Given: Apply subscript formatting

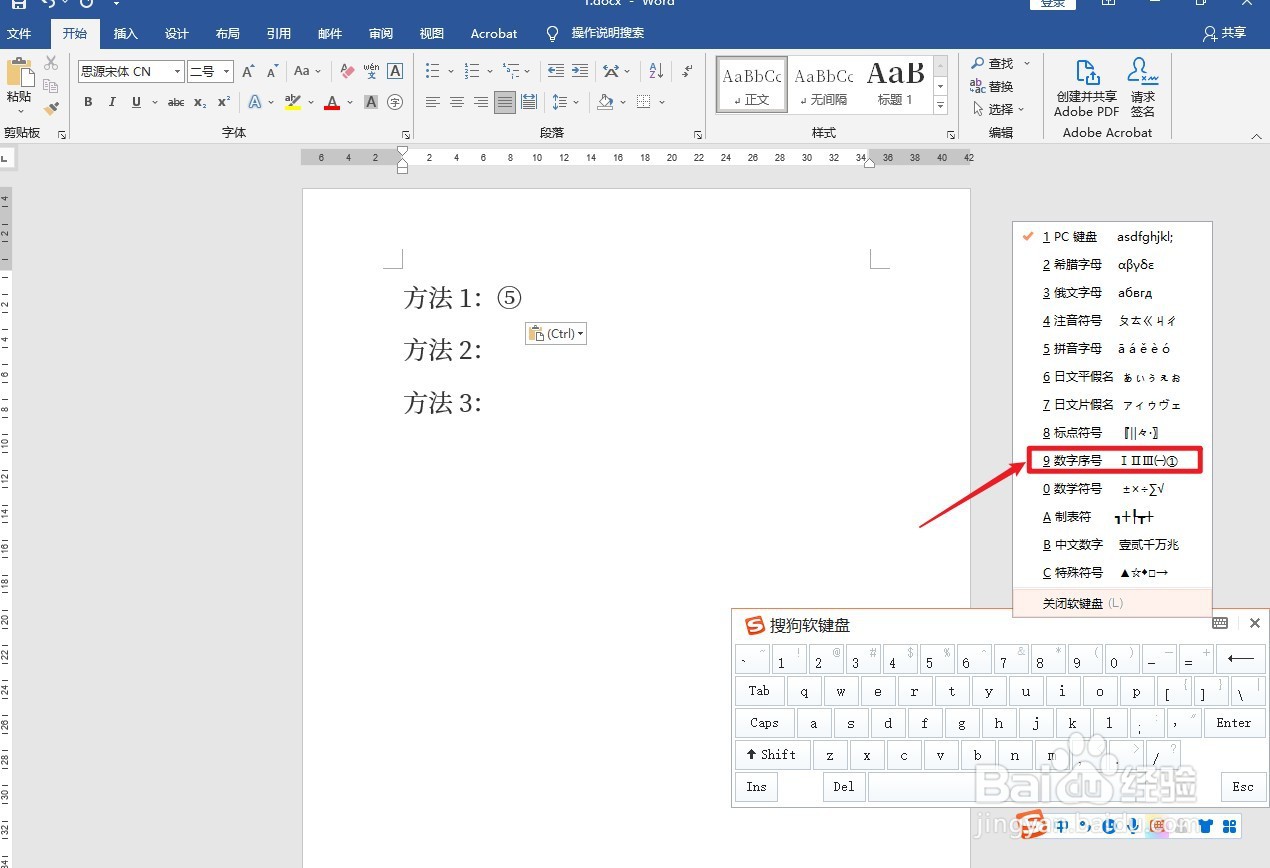Looking at the screenshot, I should point(200,102).
